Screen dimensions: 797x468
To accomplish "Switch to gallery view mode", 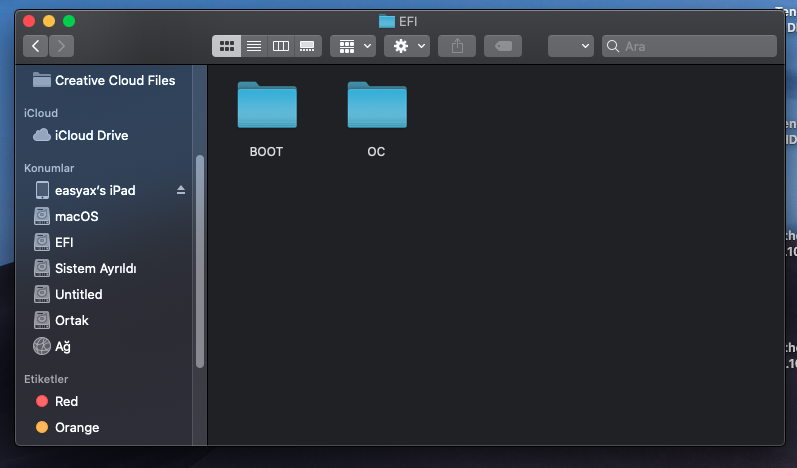I will 308,46.
